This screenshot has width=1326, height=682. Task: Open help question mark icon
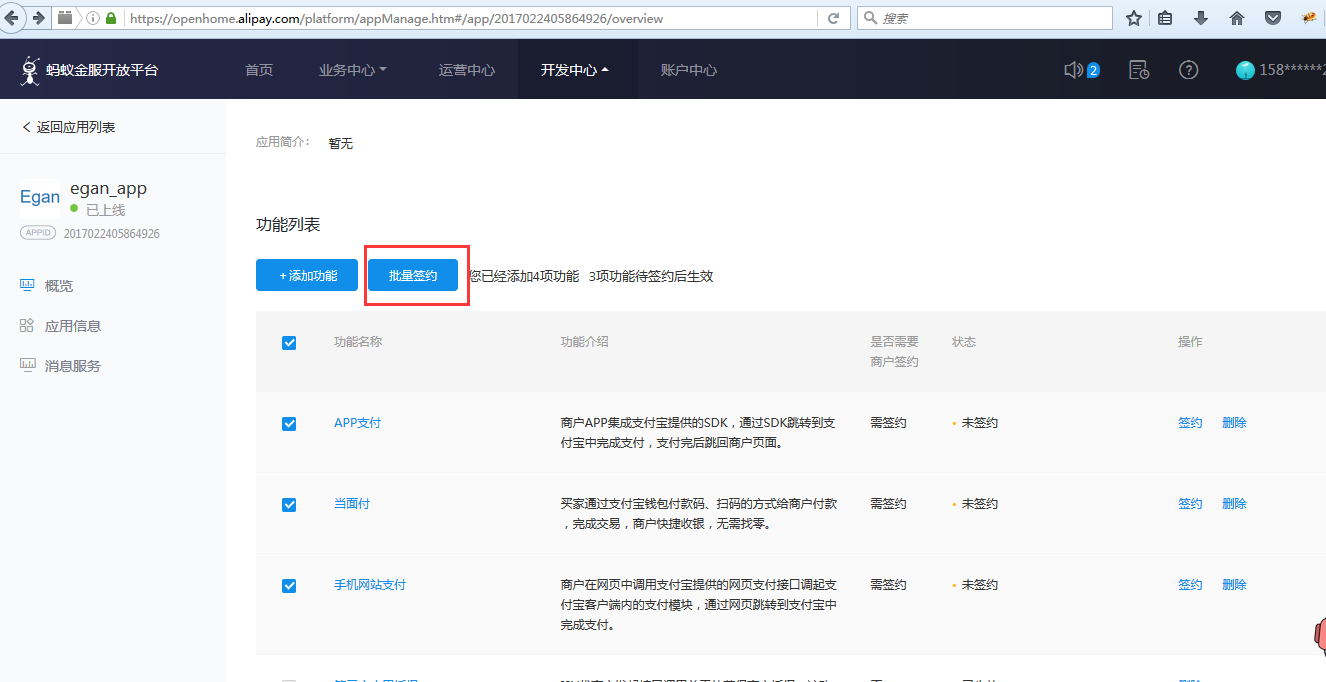click(x=1188, y=70)
